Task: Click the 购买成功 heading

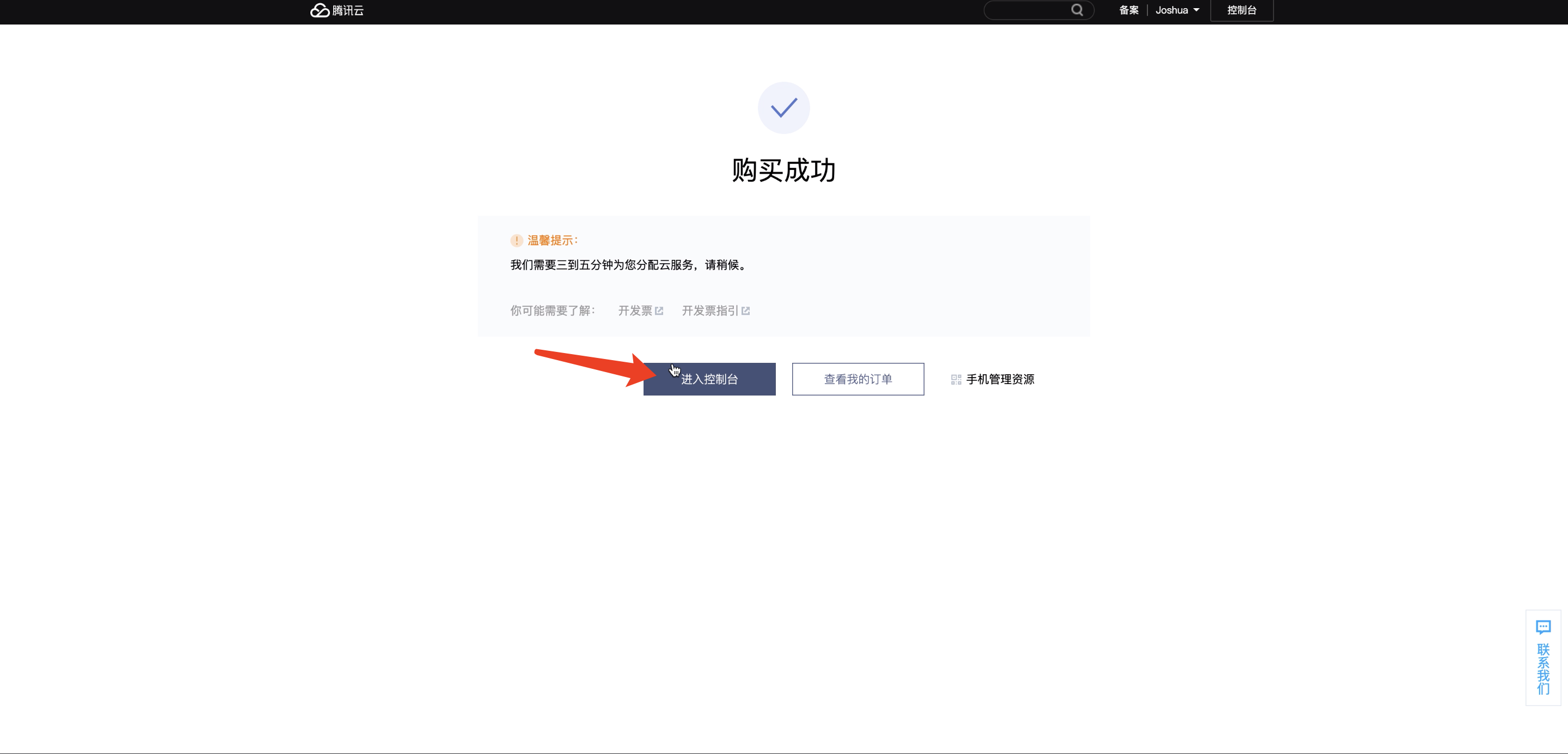Action: click(783, 170)
